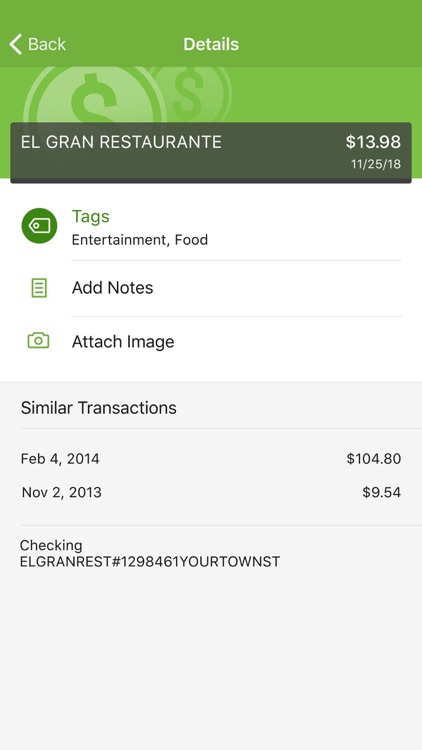Tap the ELGRANREST#1298461YOURTOWNST description
Image resolution: width=422 pixels, height=750 pixels.
tap(150, 562)
